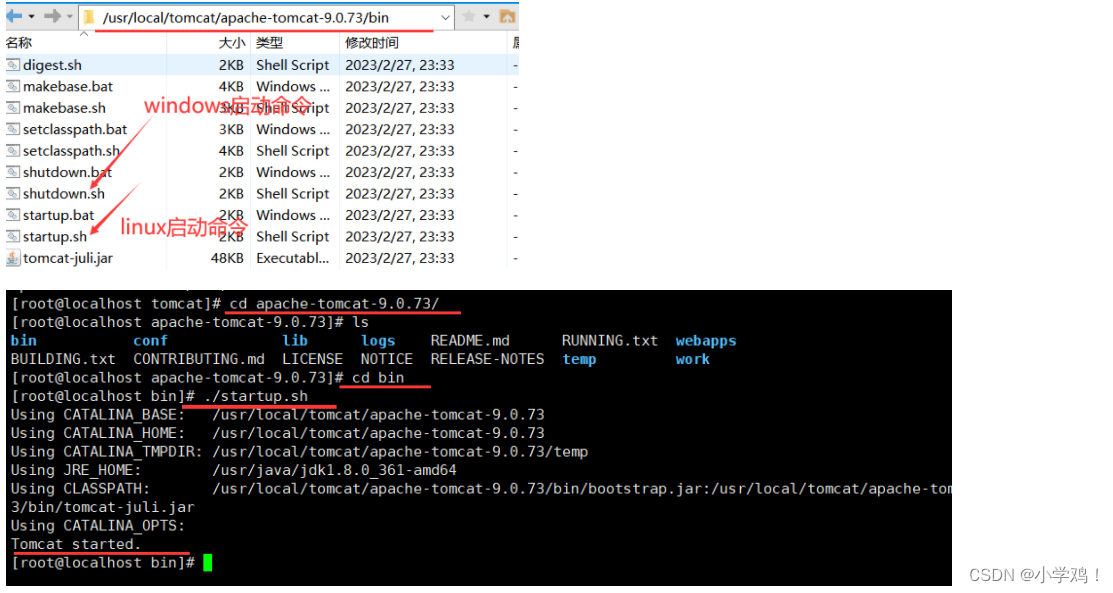Sort by the 名称 column header

pyautogui.click(x=18, y=43)
